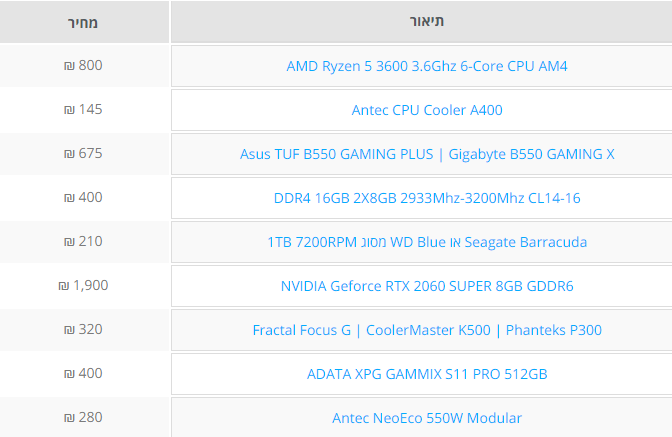Screen dimensions: 672x437
Task: Open NVIDIA Geforce RTX 2060 SUPER link
Action: [427, 286]
